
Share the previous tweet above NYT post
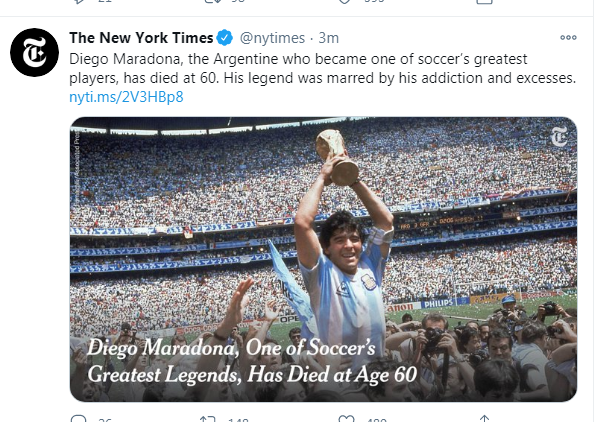(x=484, y=4)
